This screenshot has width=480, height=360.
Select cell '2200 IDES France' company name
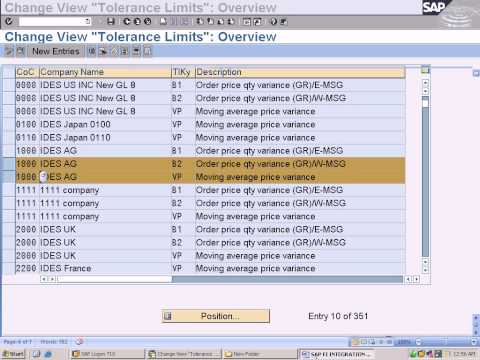[105, 268]
